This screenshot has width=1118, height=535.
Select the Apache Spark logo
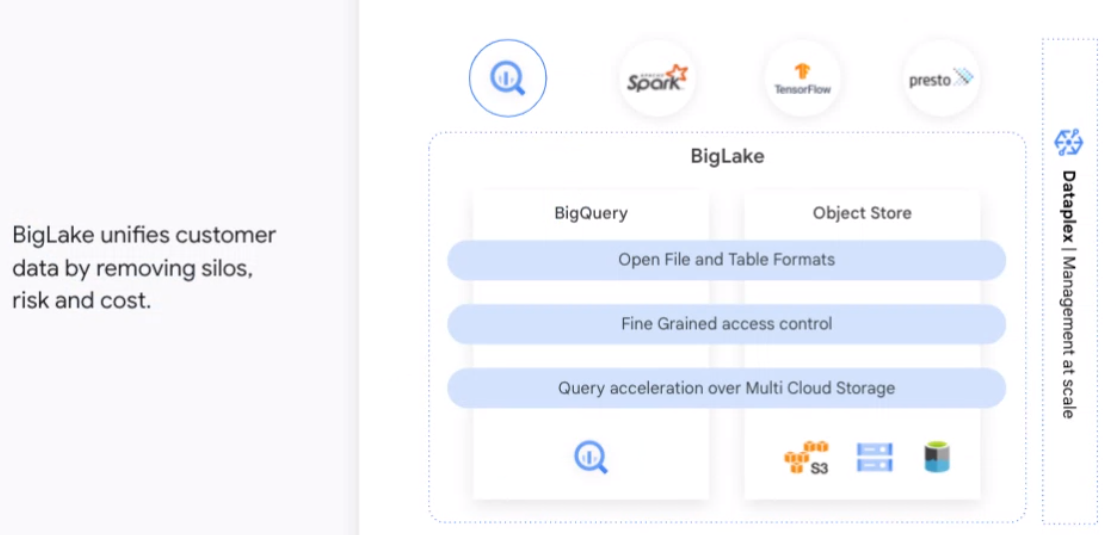point(657,78)
